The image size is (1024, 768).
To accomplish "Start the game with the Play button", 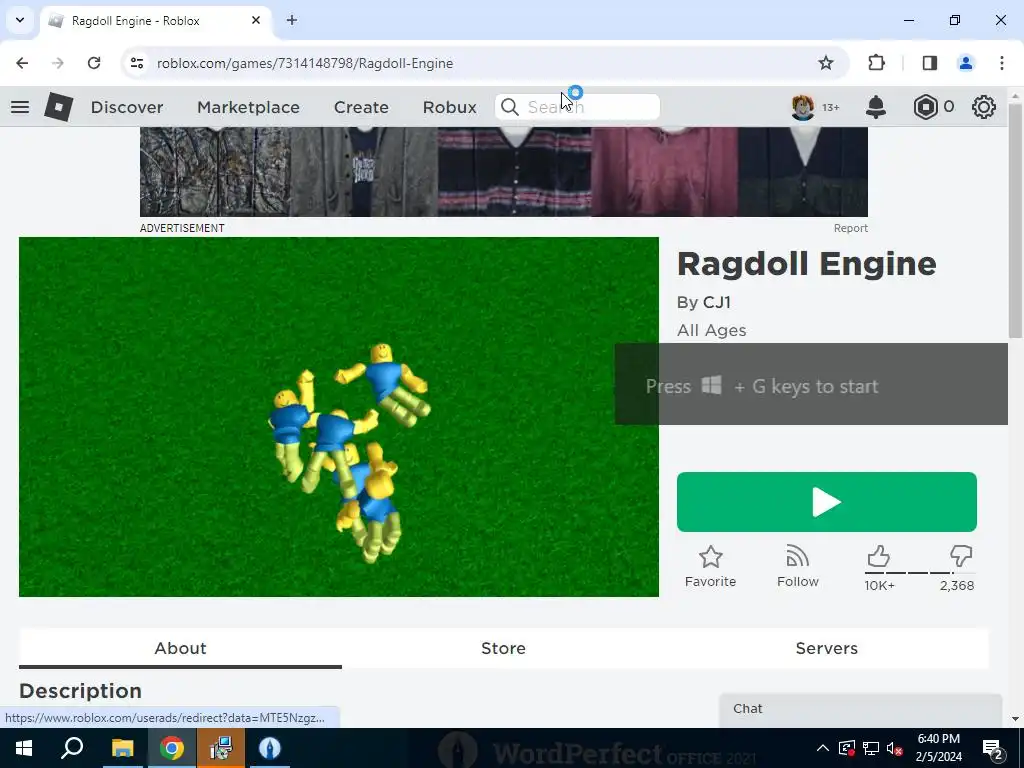I will coord(826,502).
